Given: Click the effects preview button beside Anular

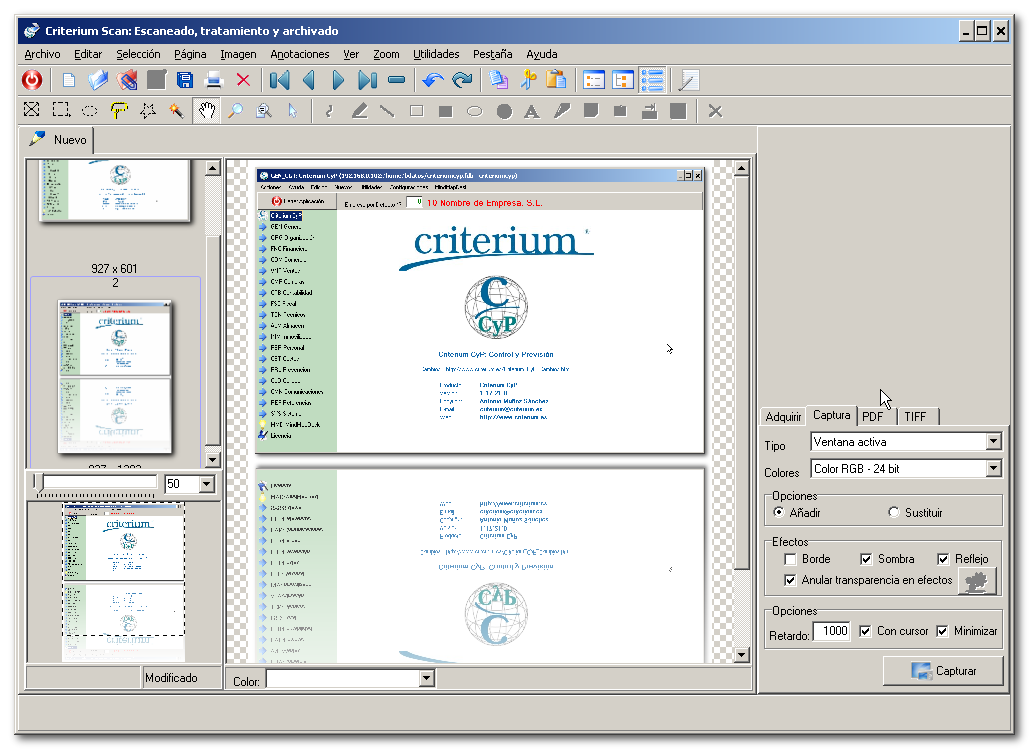Looking at the screenshot, I should 977,582.
